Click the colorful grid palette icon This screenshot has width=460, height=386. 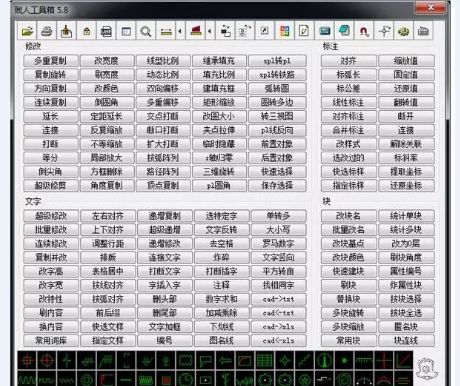click(284, 31)
